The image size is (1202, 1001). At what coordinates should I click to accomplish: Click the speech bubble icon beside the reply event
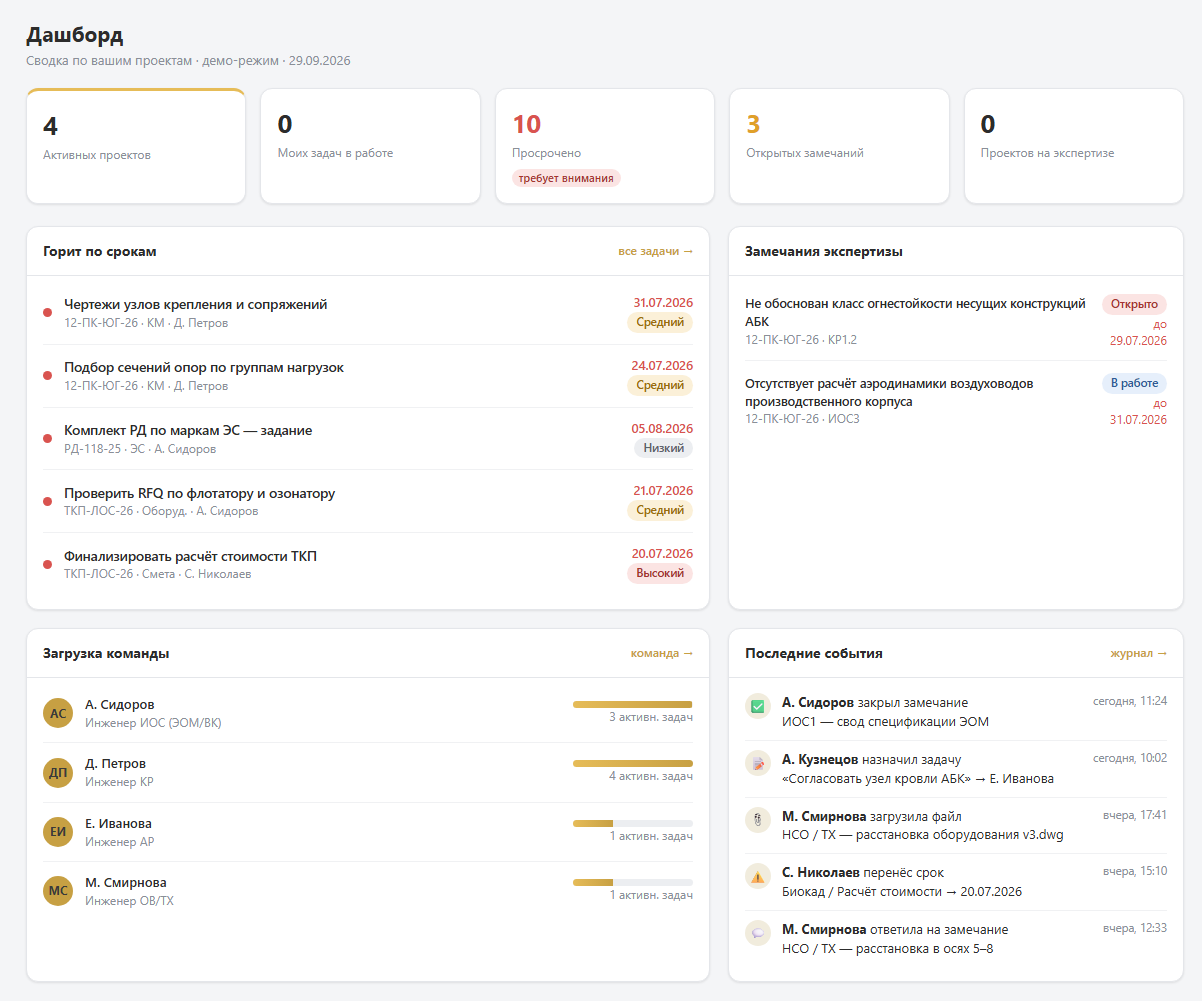tap(758, 933)
